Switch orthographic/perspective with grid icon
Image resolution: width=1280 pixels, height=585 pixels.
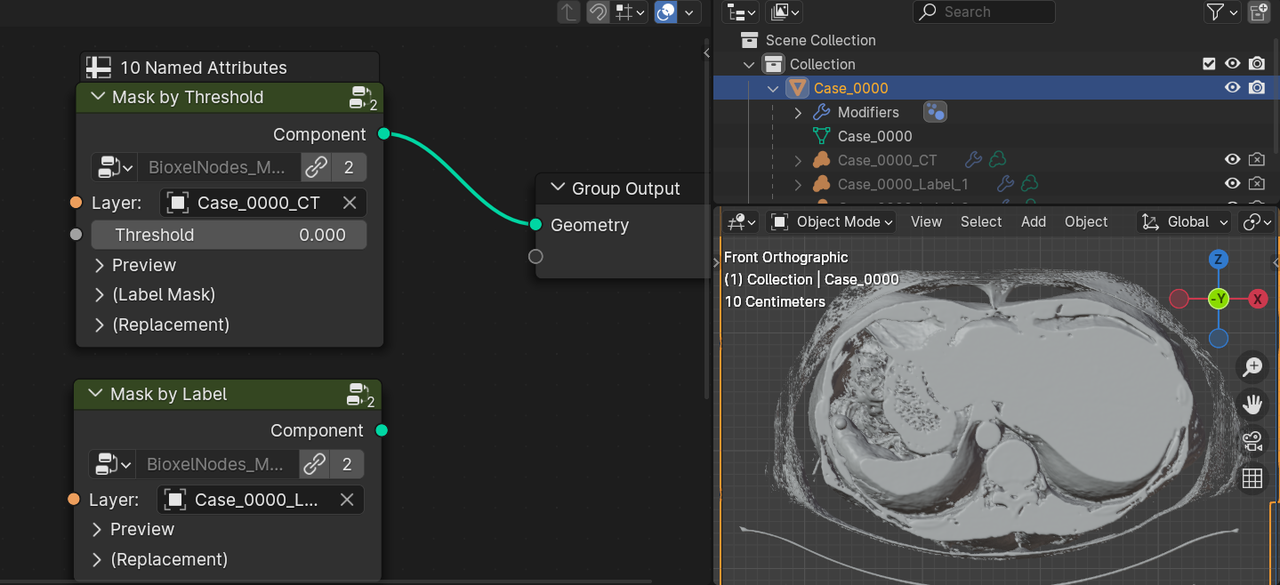[1252, 479]
